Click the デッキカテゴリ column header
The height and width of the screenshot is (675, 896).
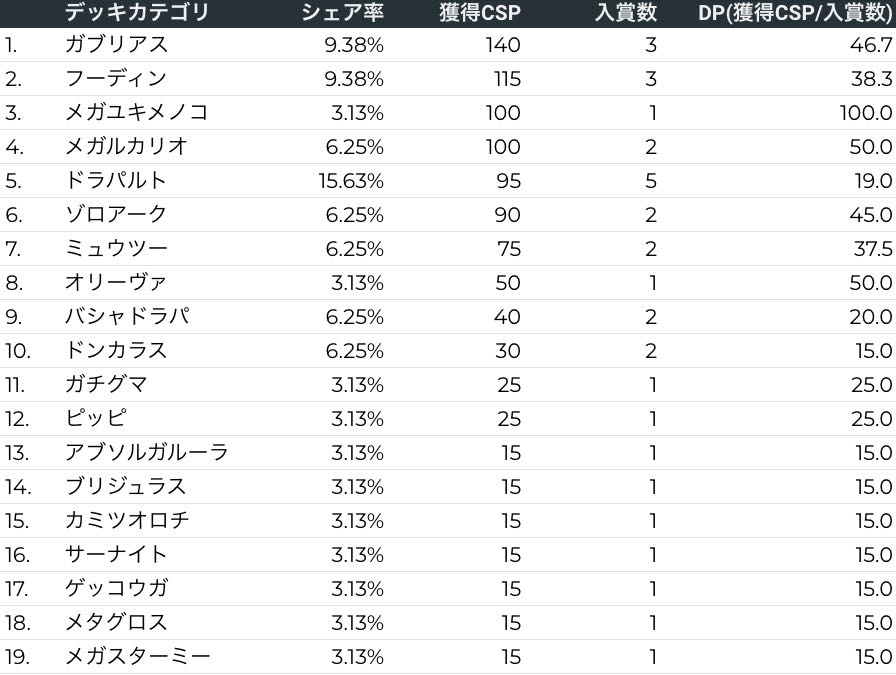click(137, 13)
